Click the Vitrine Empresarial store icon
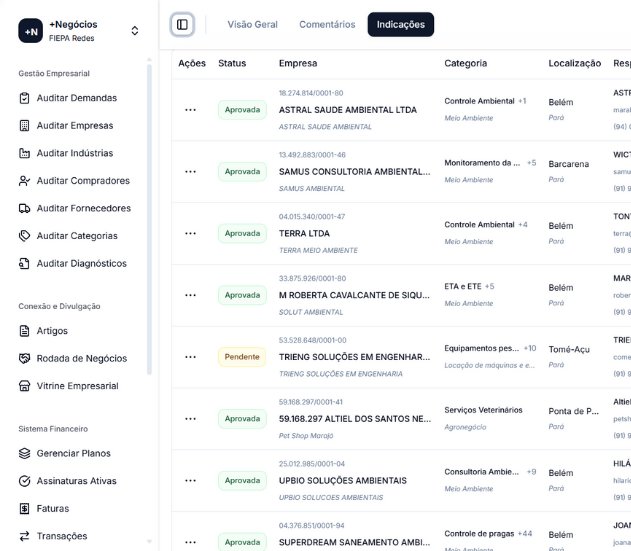The image size is (631, 551). [x=25, y=386]
